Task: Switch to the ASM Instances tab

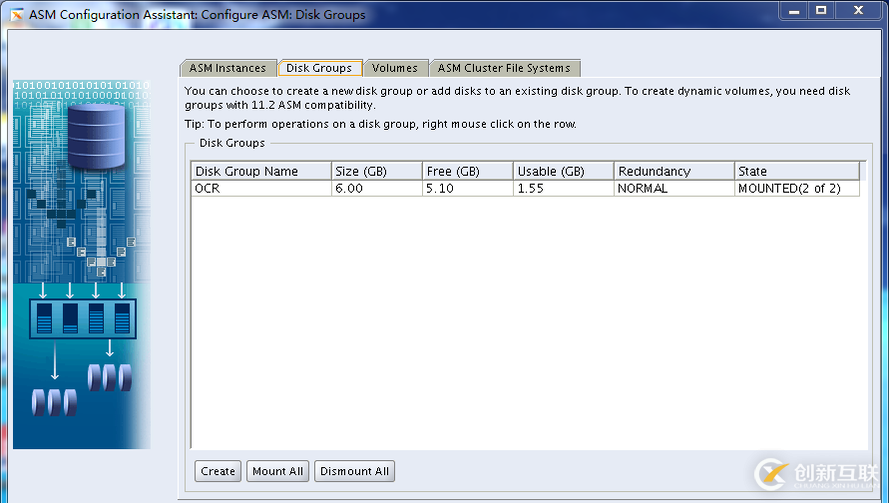Action: click(228, 68)
